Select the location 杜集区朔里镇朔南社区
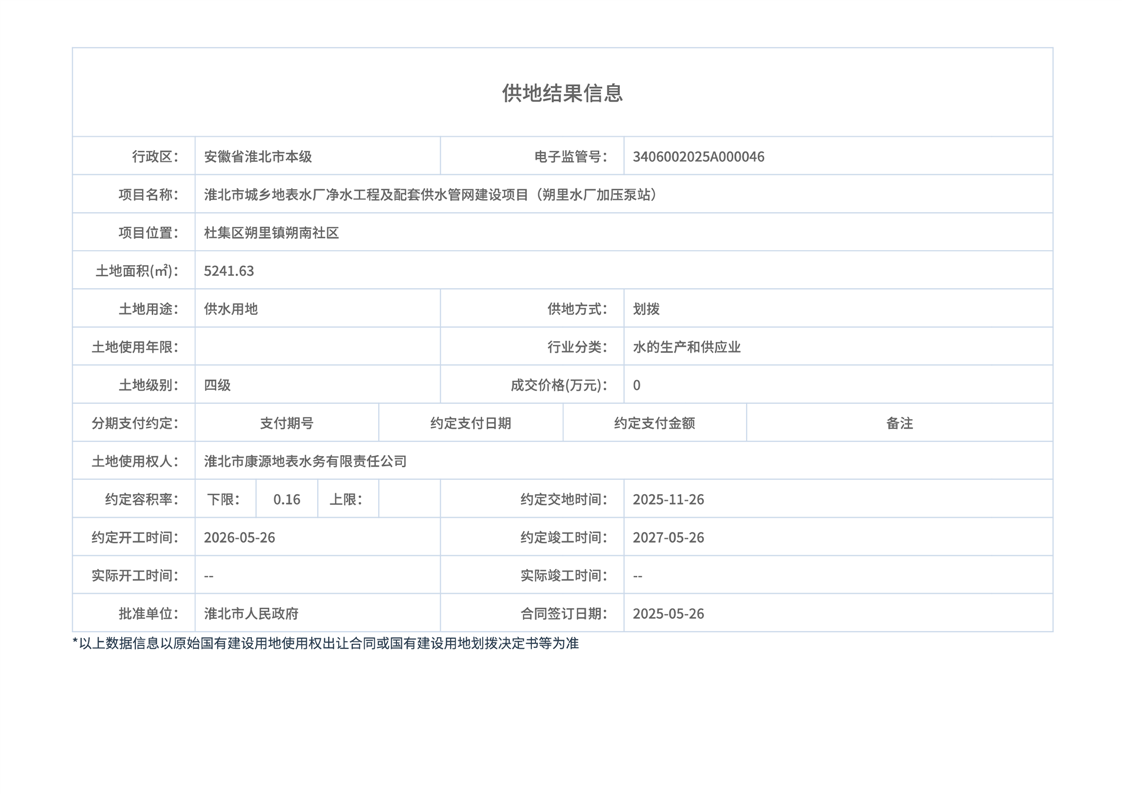Image resolution: width=1122 pixels, height=794 pixels. (271, 232)
